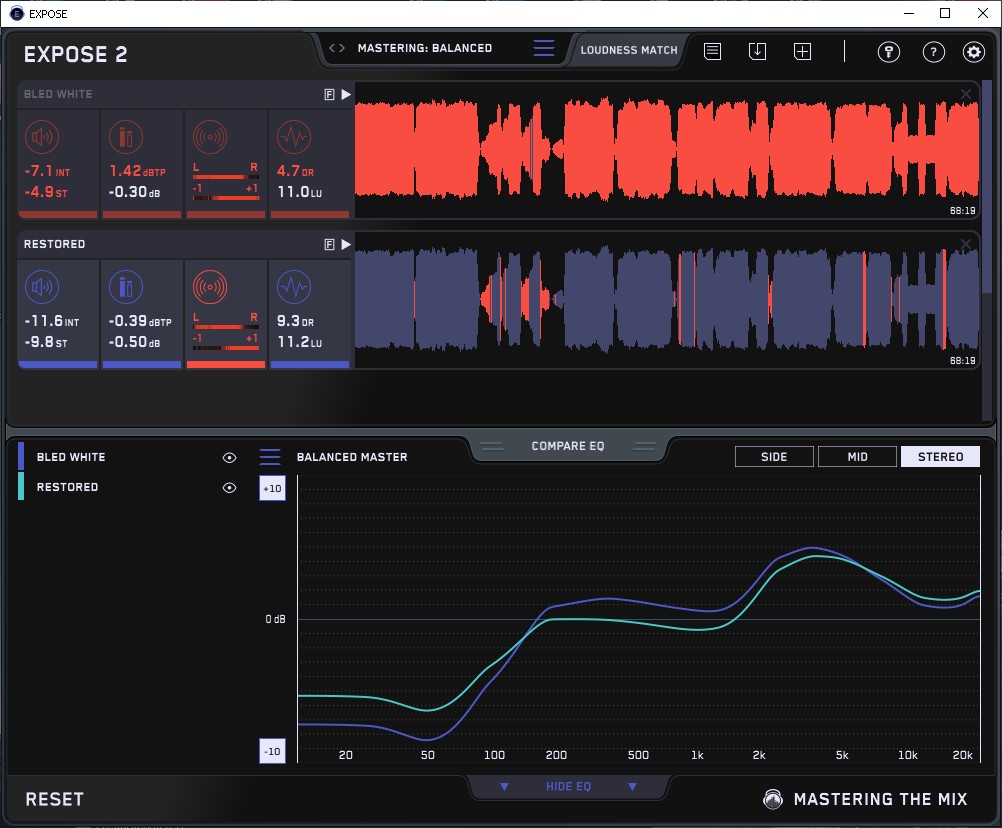Click the -10 EQ scale button

[x=272, y=751]
